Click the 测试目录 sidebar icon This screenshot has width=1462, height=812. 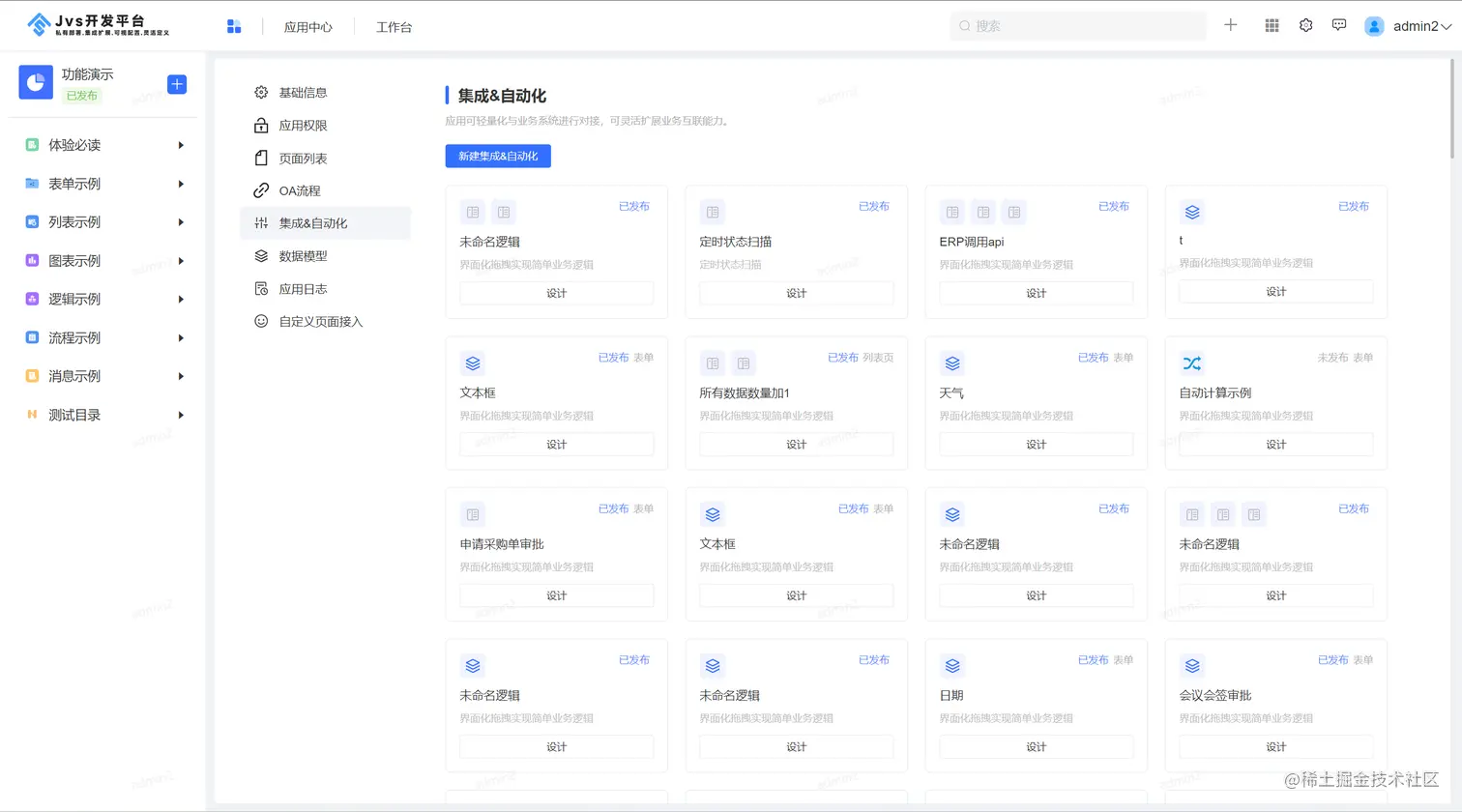(x=32, y=415)
